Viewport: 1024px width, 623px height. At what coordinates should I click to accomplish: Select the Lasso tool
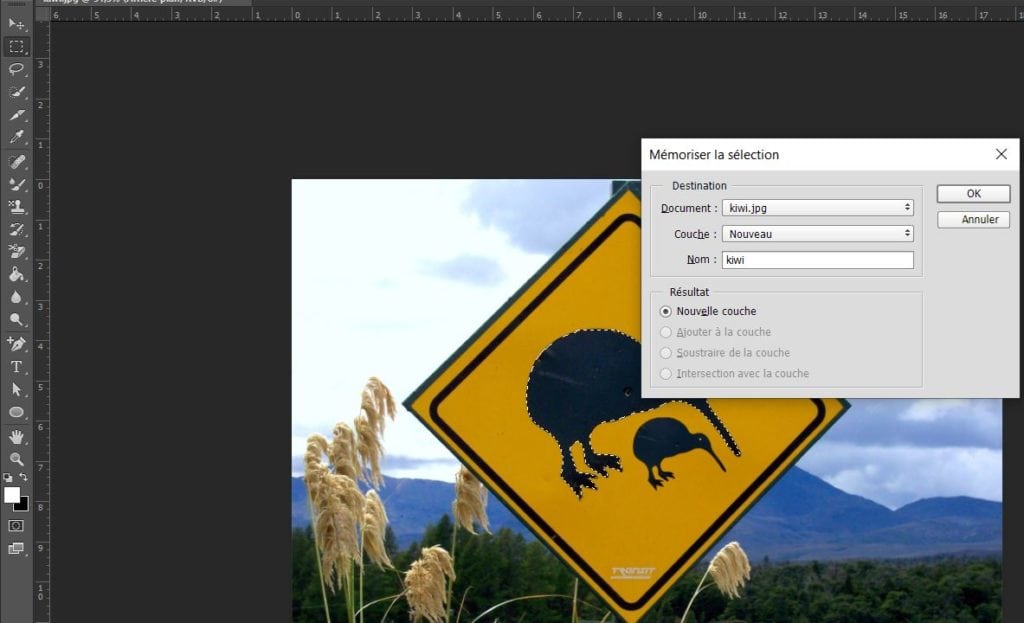point(16,69)
